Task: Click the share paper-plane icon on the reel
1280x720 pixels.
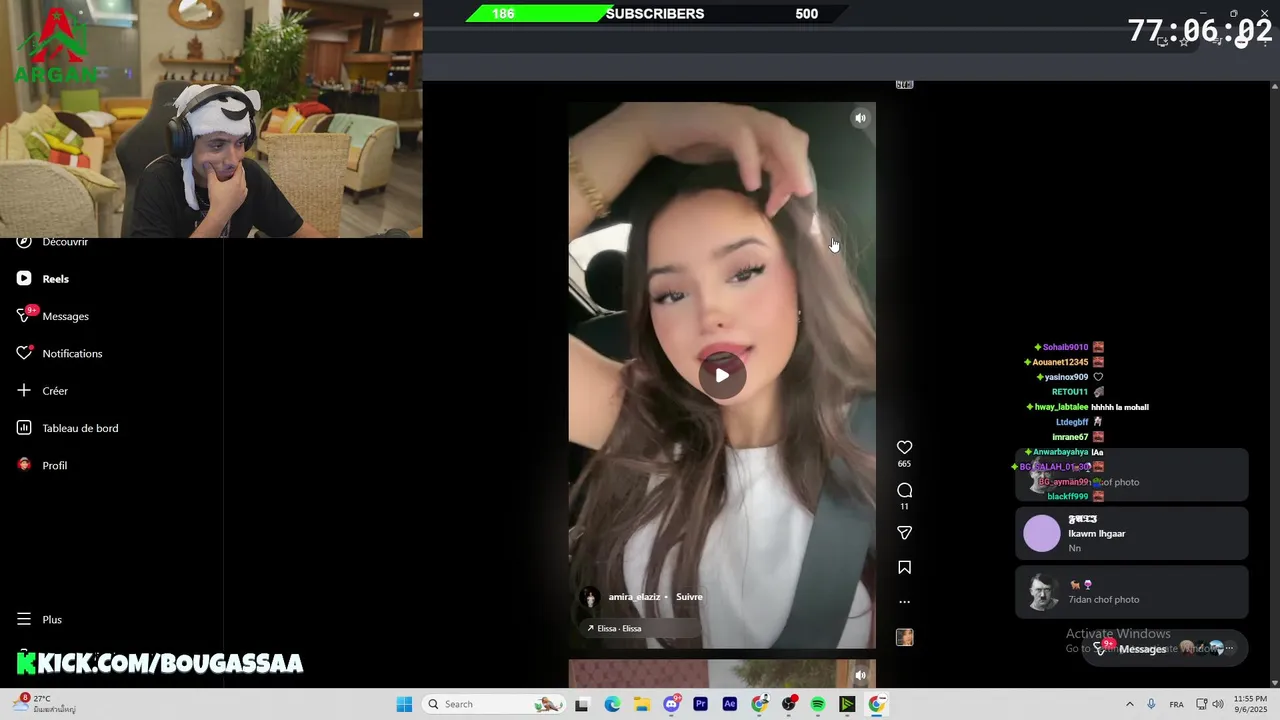Action: pyautogui.click(x=904, y=533)
